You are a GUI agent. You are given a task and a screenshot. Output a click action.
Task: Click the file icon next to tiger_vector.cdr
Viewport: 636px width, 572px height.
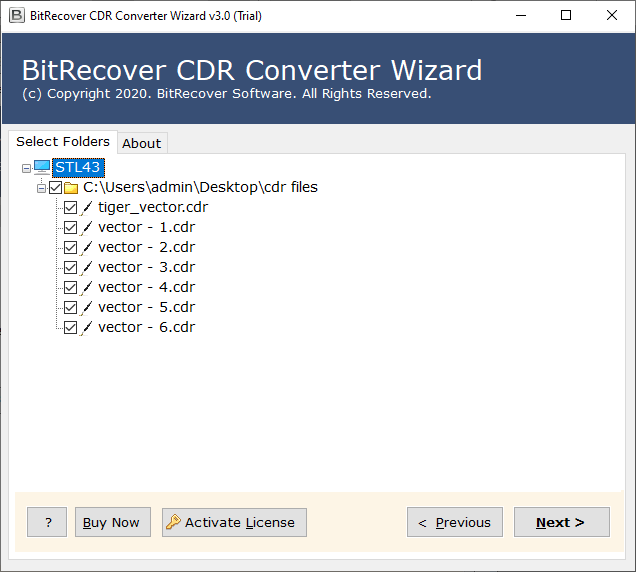[x=87, y=208]
